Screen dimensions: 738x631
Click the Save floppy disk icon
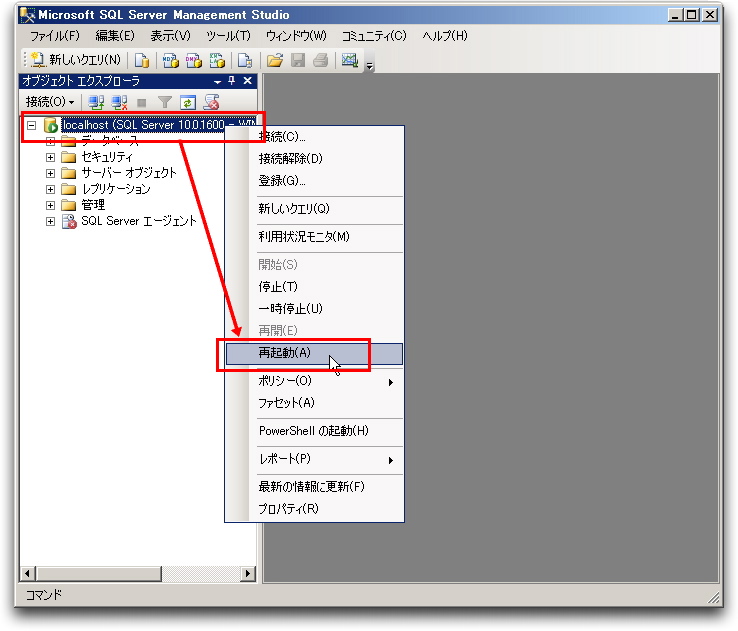[298, 60]
